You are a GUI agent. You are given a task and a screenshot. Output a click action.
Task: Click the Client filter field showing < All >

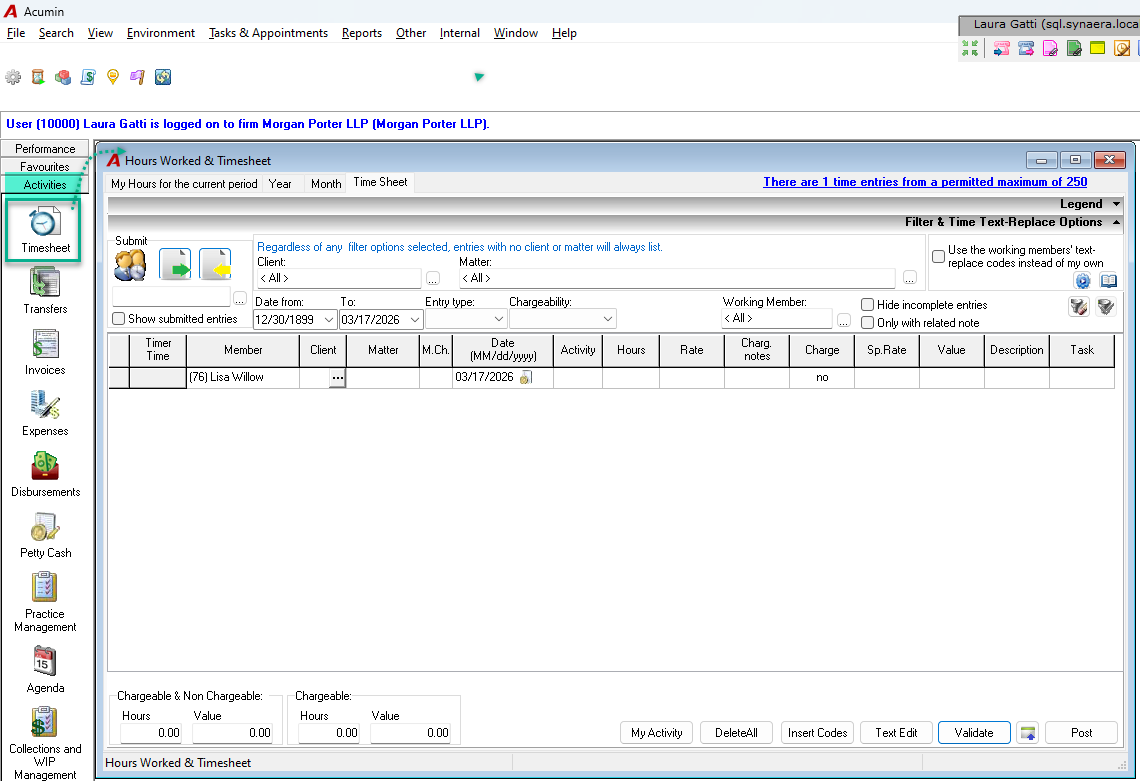339,278
